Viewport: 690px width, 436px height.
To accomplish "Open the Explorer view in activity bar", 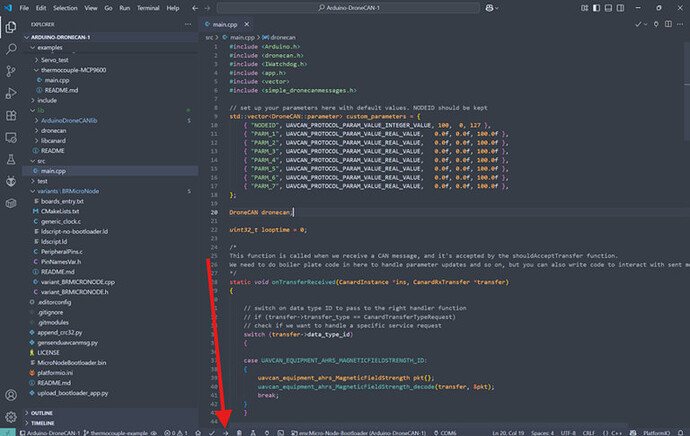I will [11, 27].
